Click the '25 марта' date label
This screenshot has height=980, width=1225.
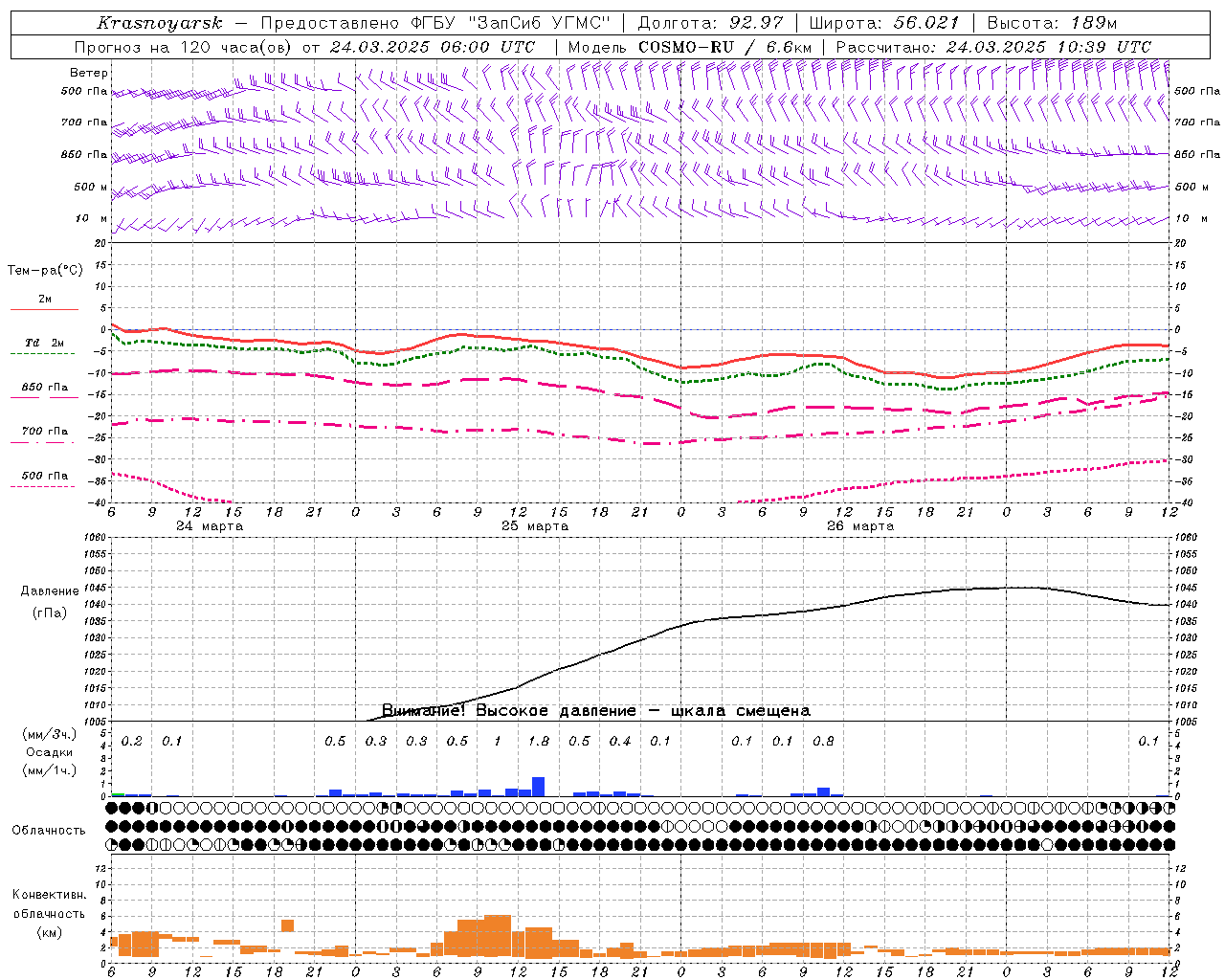point(535,526)
